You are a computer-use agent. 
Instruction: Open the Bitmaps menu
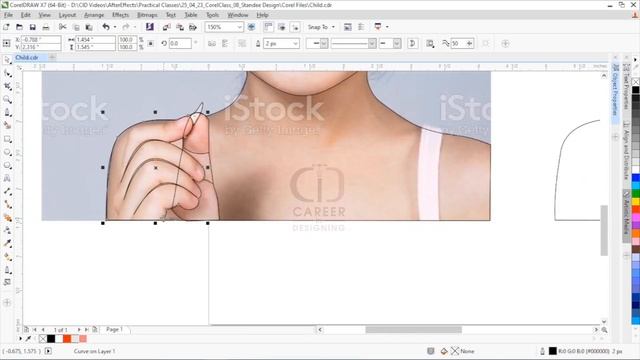147,15
